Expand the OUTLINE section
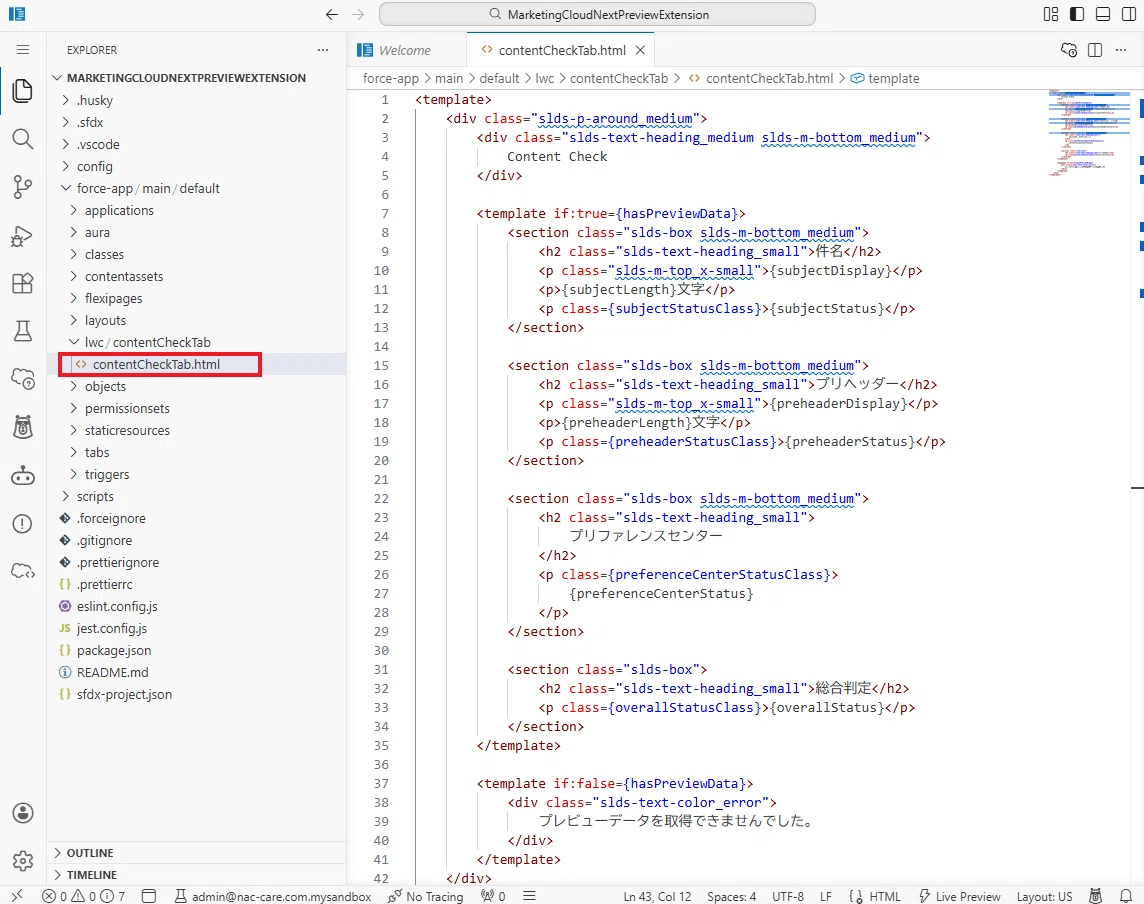Viewport: 1144px width, 904px height. click(x=196, y=853)
